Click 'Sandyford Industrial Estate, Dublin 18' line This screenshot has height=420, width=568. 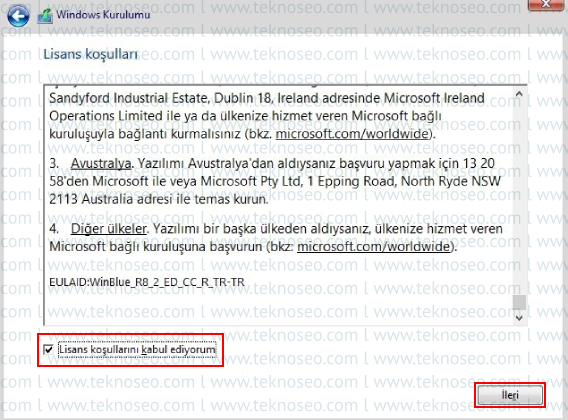(267, 98)
